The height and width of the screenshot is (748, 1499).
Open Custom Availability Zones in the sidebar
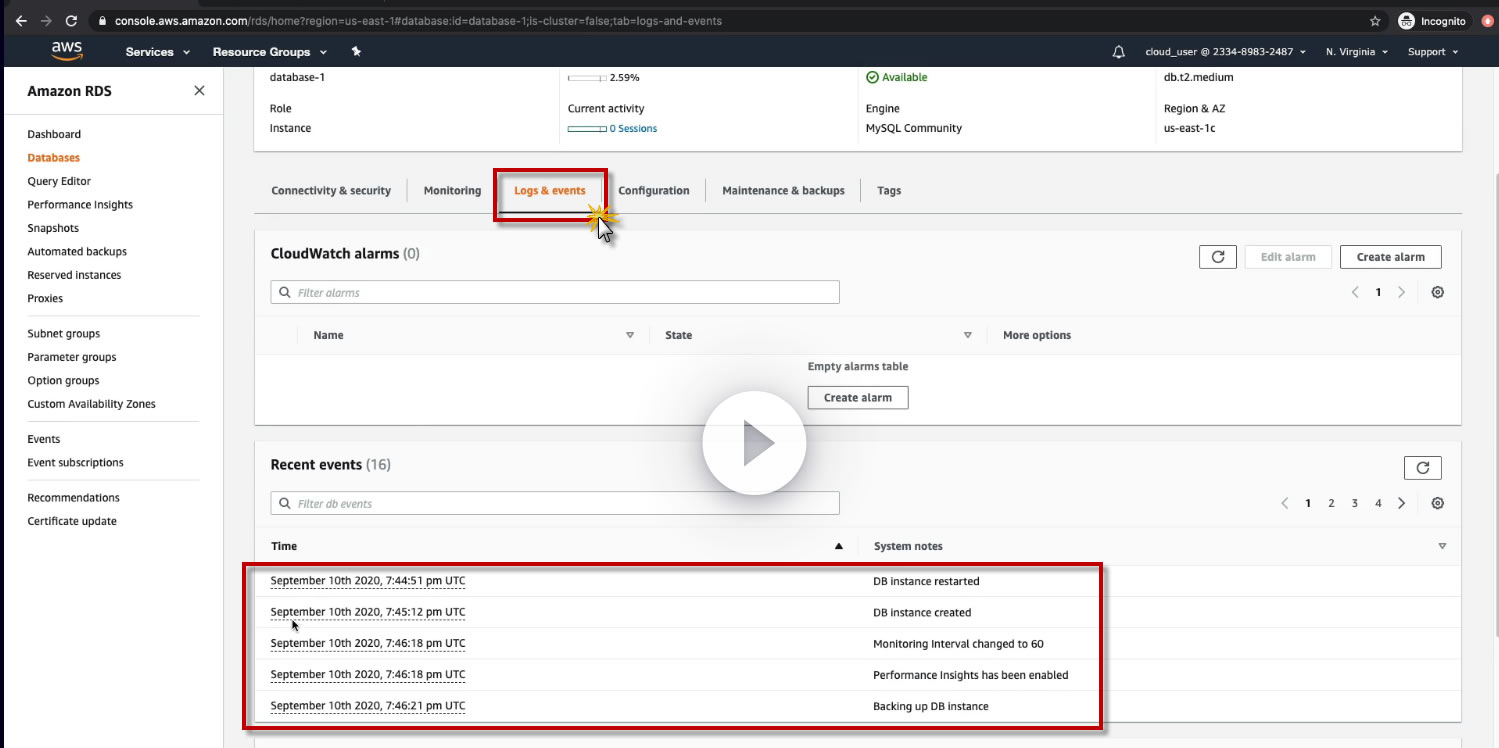(92, 404)
